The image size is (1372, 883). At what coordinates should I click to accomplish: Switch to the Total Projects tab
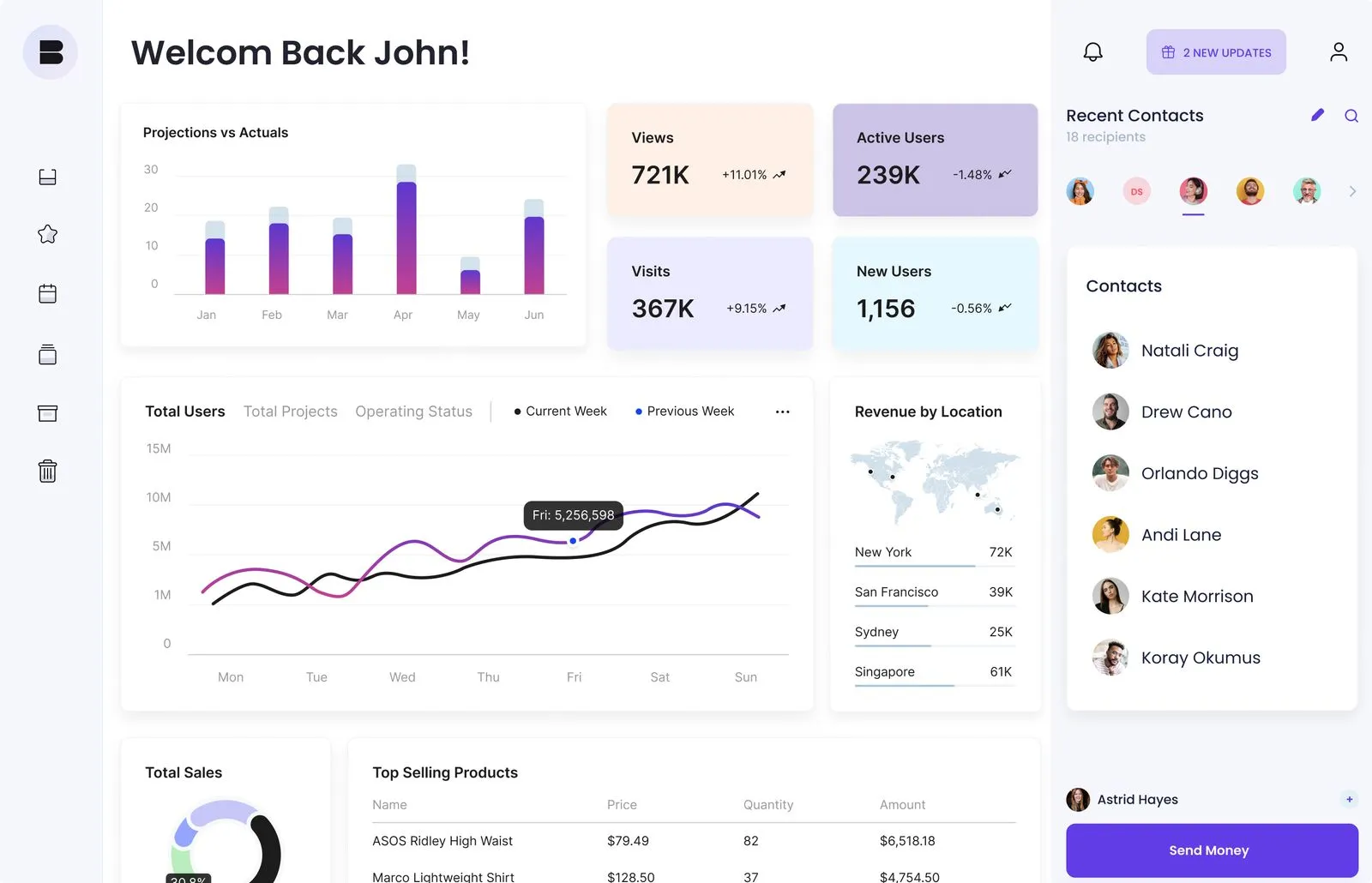(x=290, y=411)
